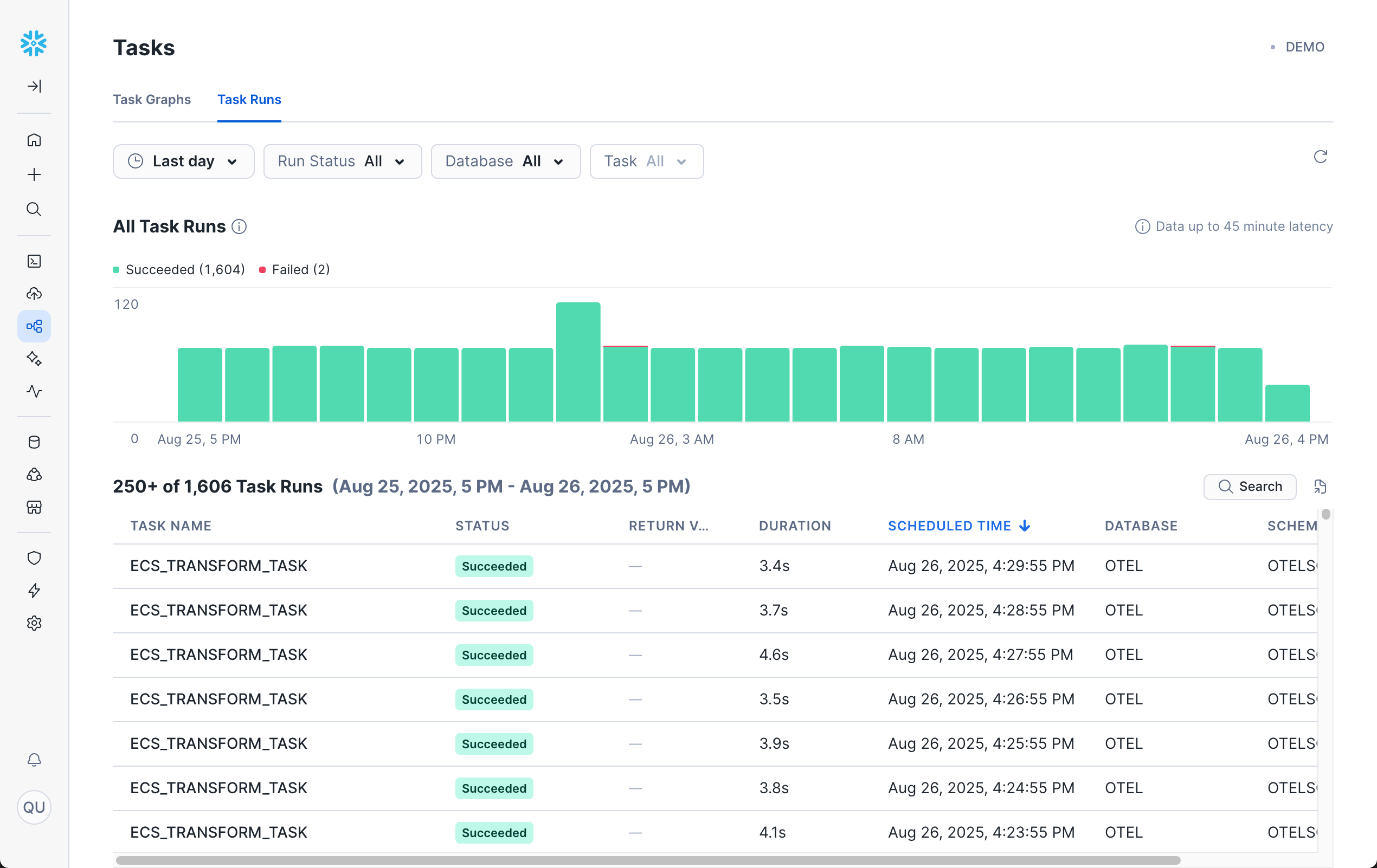Open the Data database cylinder icon
Screen dimensions: 1377x868
pos(34,442)
